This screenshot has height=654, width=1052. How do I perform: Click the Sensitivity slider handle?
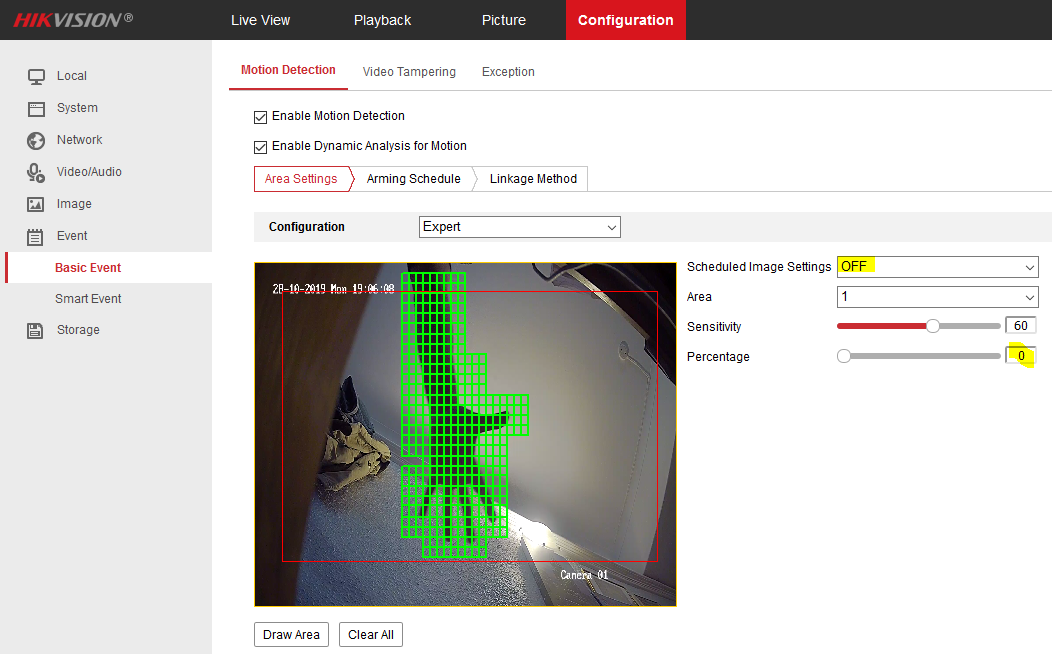933,326
